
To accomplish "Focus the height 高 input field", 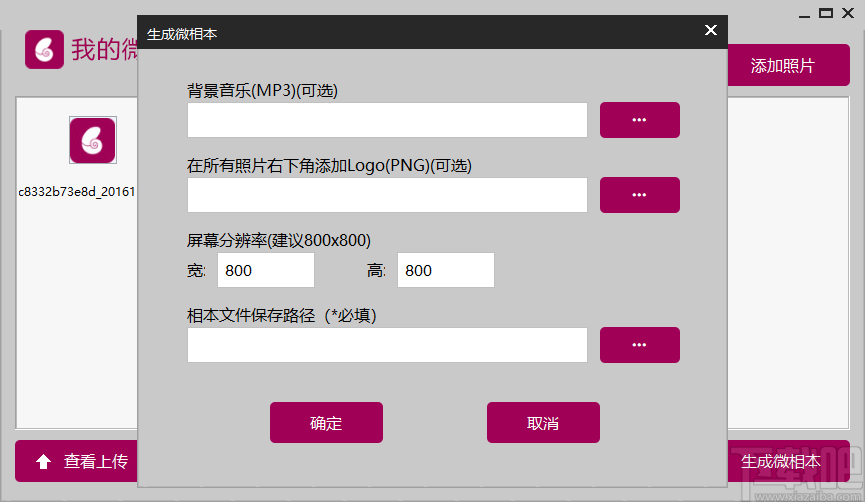I will pyautogui.click(x=446, y=270).
